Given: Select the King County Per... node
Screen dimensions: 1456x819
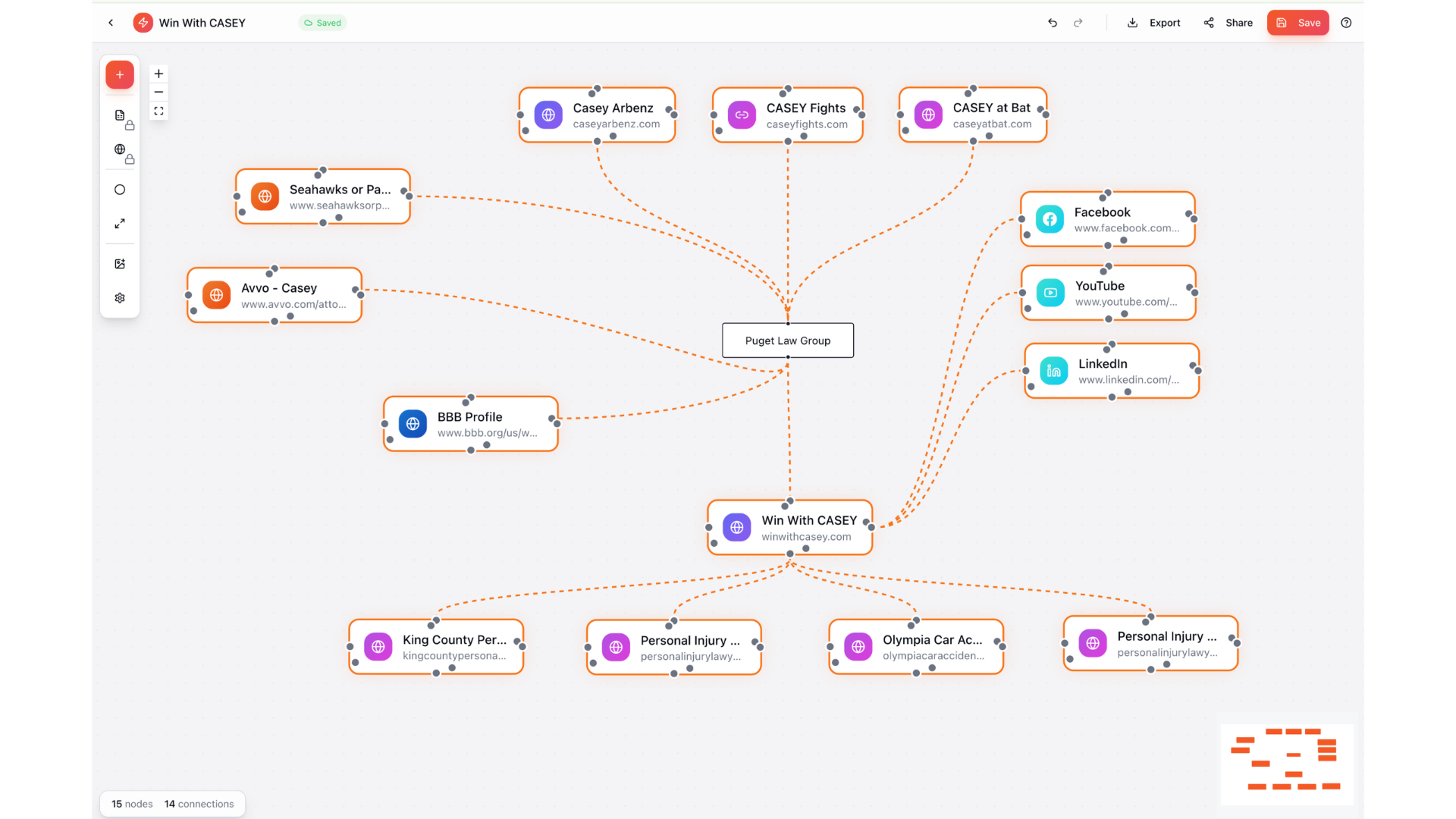Looking at the screenshot, I should [x=436, y=647].
